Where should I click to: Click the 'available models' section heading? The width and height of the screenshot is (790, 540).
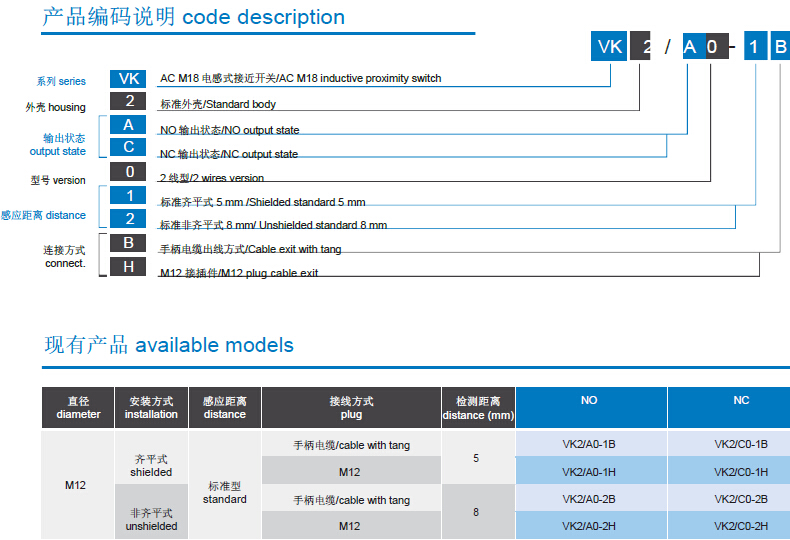[169, 345]
